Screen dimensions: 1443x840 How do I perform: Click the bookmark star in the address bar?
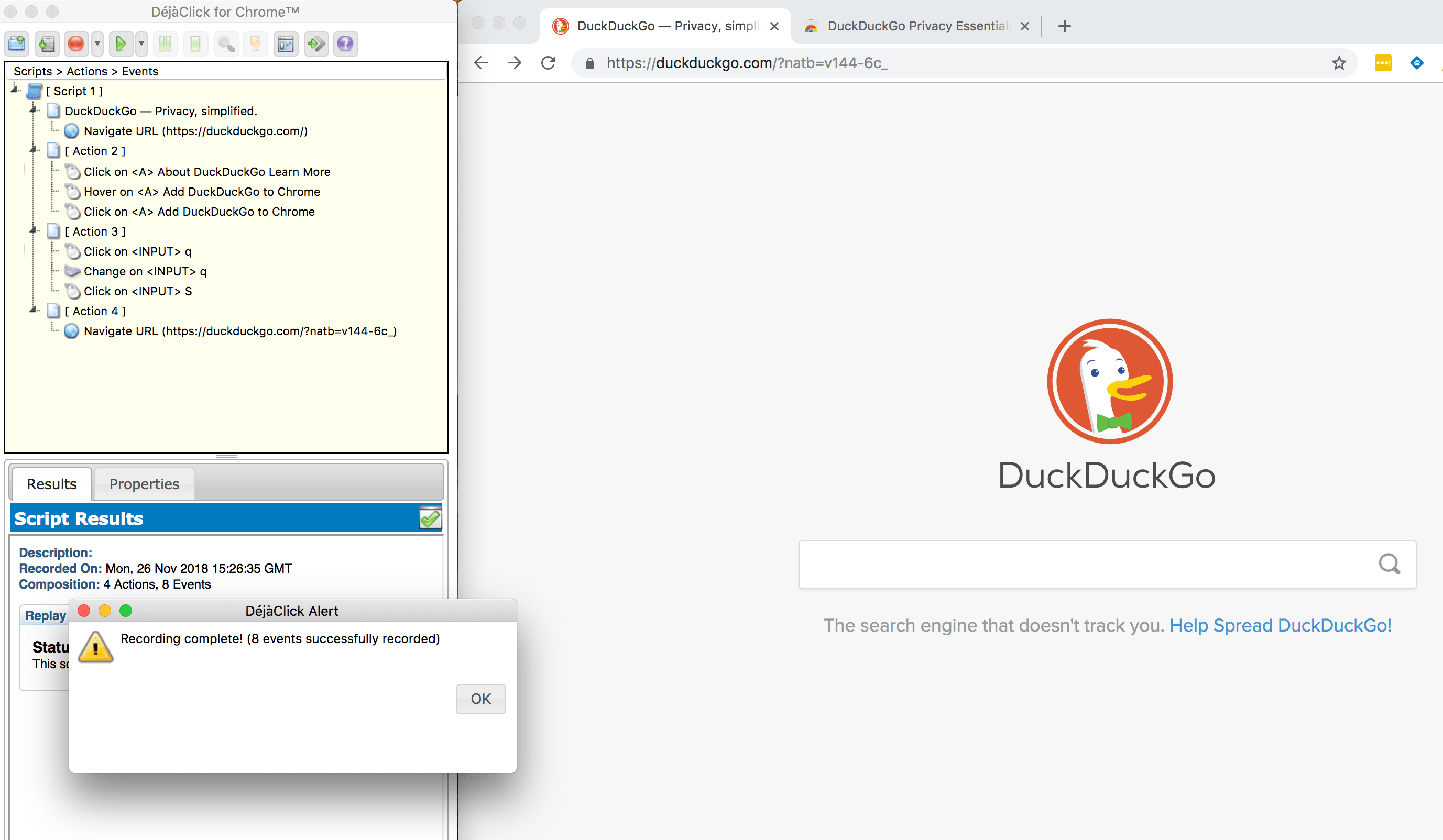(x=1338, y=63)
